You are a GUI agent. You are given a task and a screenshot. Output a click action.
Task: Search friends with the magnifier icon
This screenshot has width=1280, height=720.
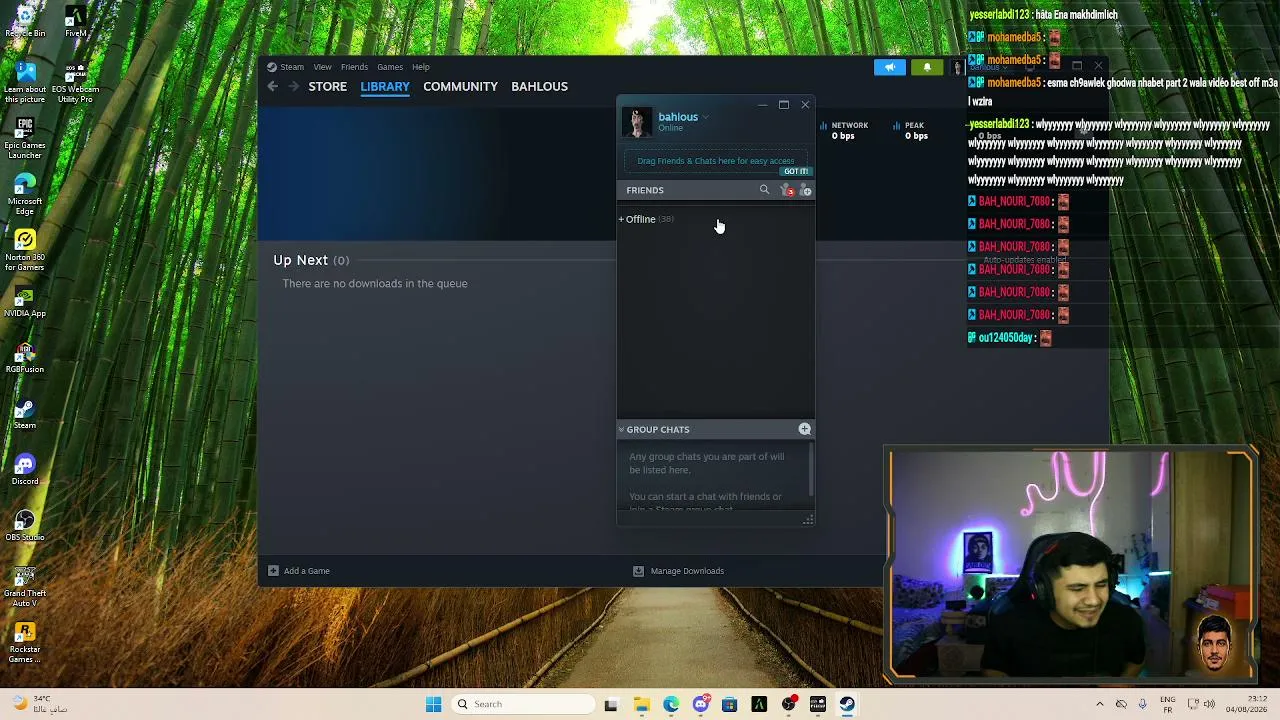(x=764, y=190)
